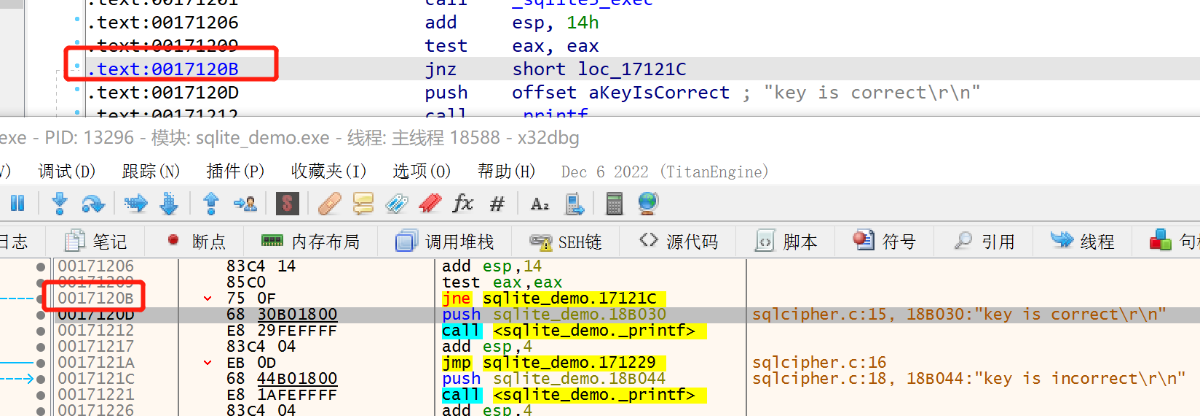Screen dimensions: 1200x416
Task: Open the 调试(D) menu
Action: pos(67,171)
